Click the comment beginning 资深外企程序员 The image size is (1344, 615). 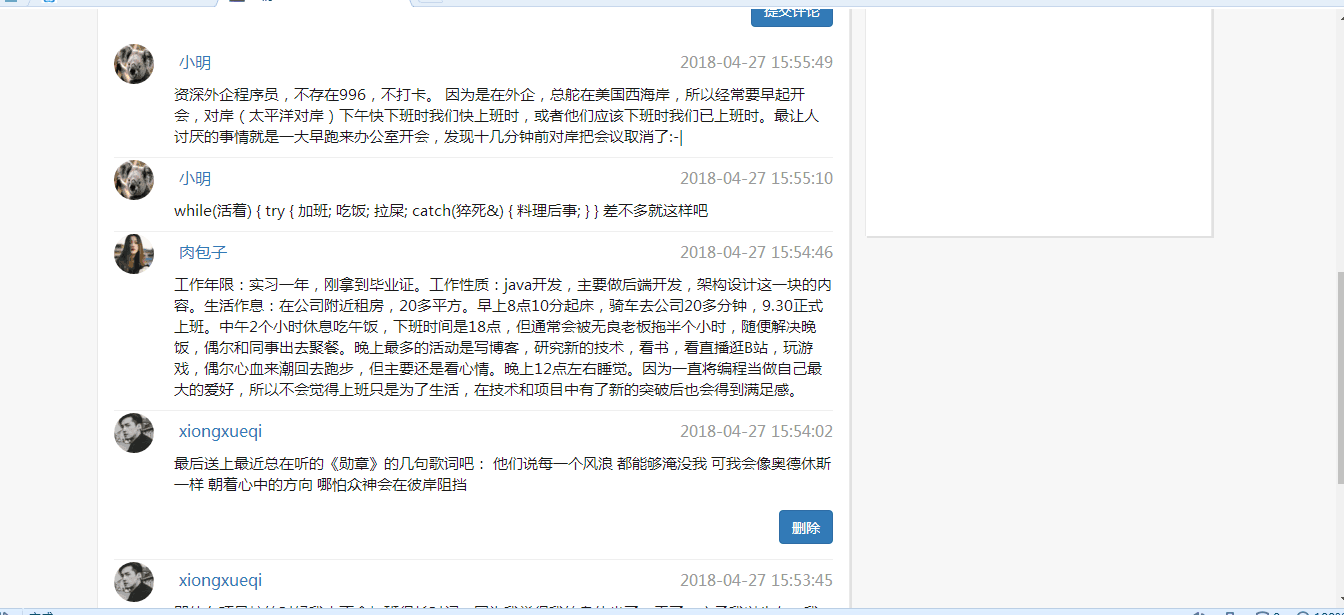click(x=497, y=116)
